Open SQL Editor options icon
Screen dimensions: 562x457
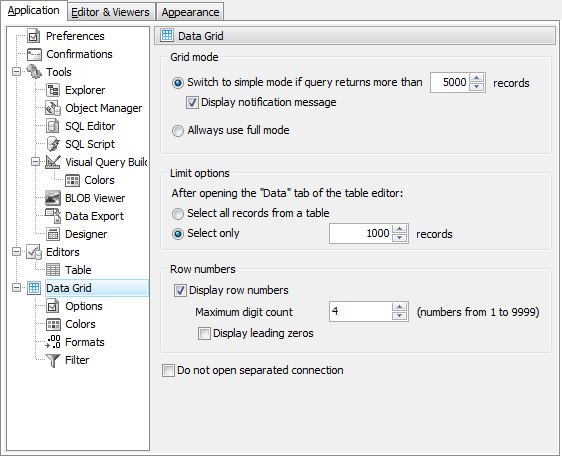pyautogui.click(x=53, y=126)
